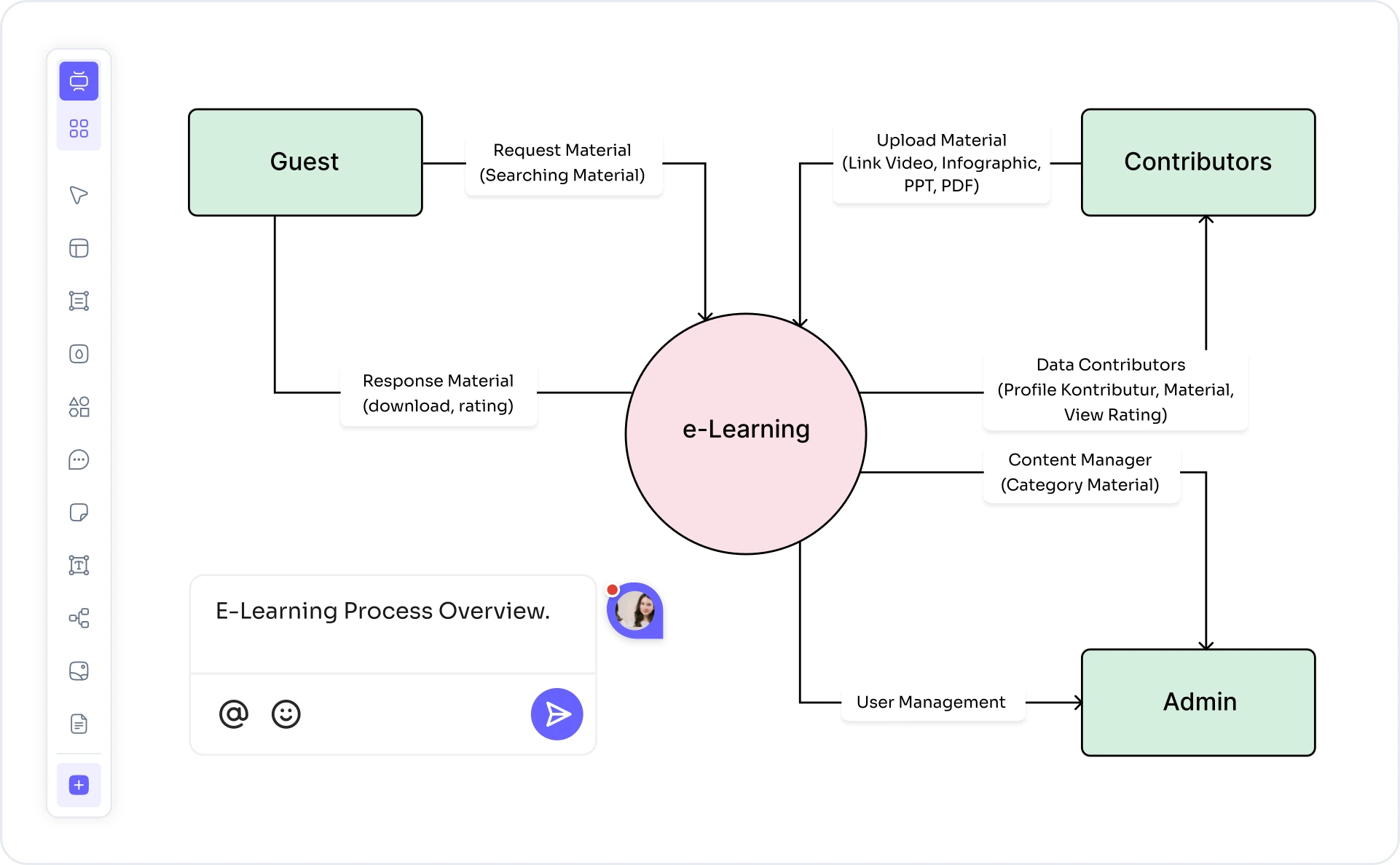This screenshot has width=1400, height=865.
Task: Open the emoji picker in comment box
Action: 286,714
